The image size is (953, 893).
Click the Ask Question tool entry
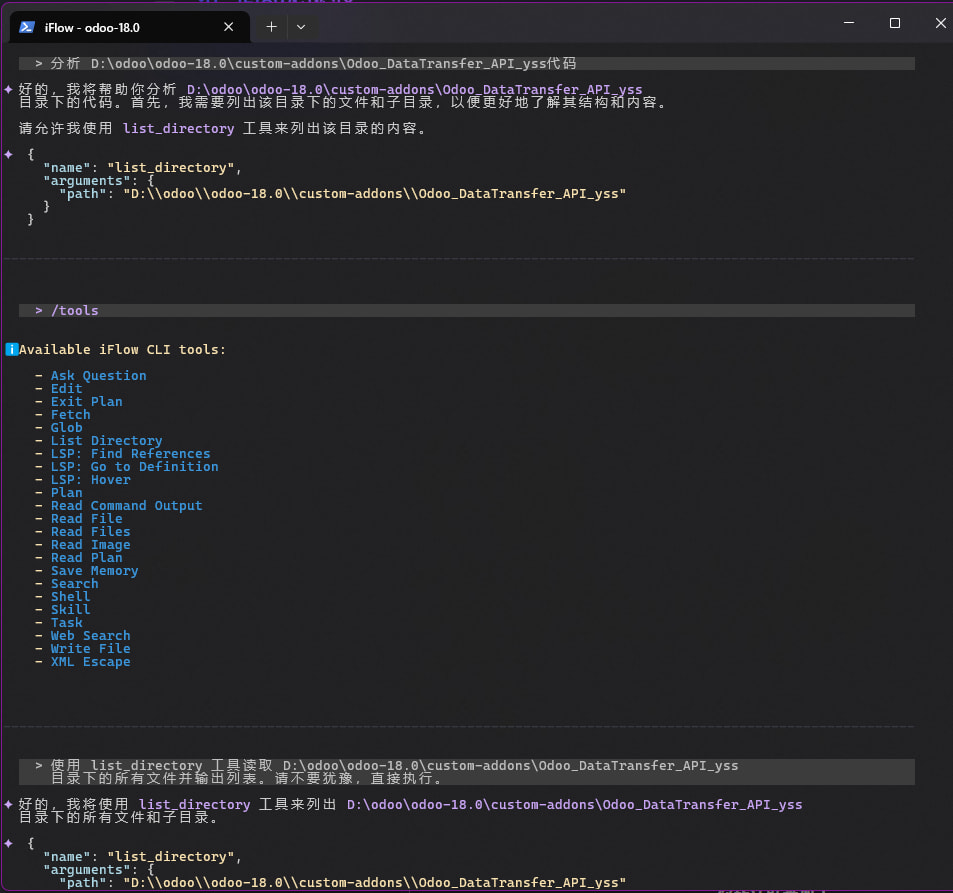(x=98, y=376)
